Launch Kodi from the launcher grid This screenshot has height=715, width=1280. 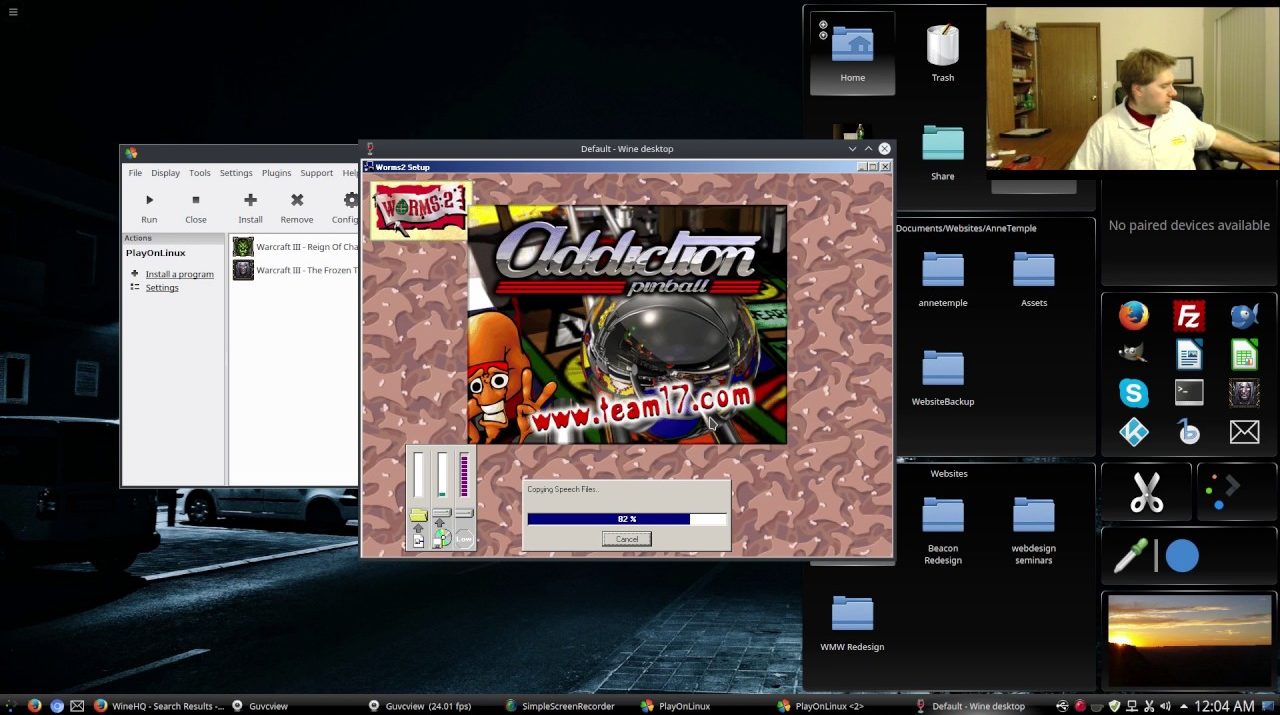(x=1133, y=432)
